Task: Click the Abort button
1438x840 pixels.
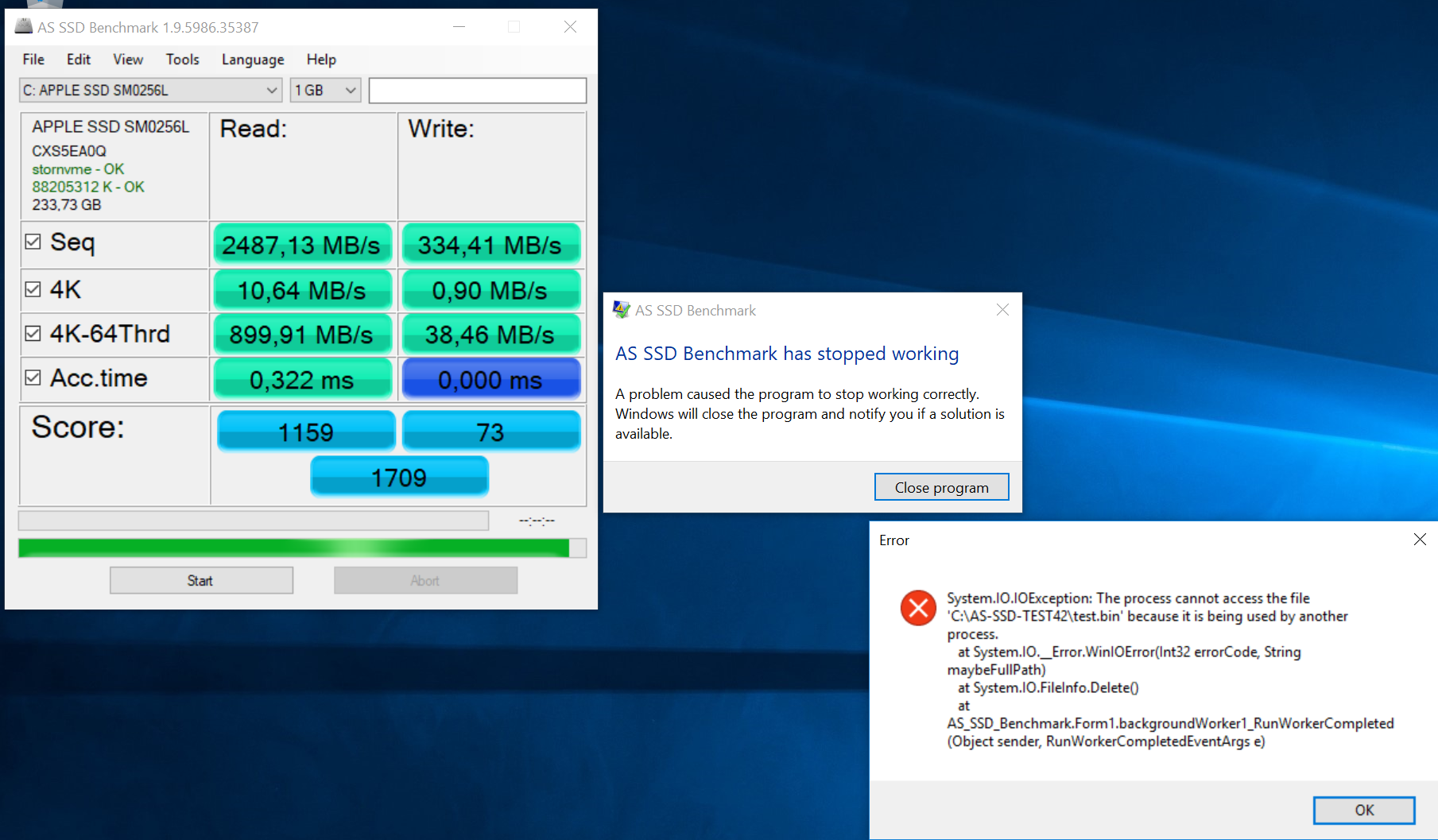Action: 425,580
